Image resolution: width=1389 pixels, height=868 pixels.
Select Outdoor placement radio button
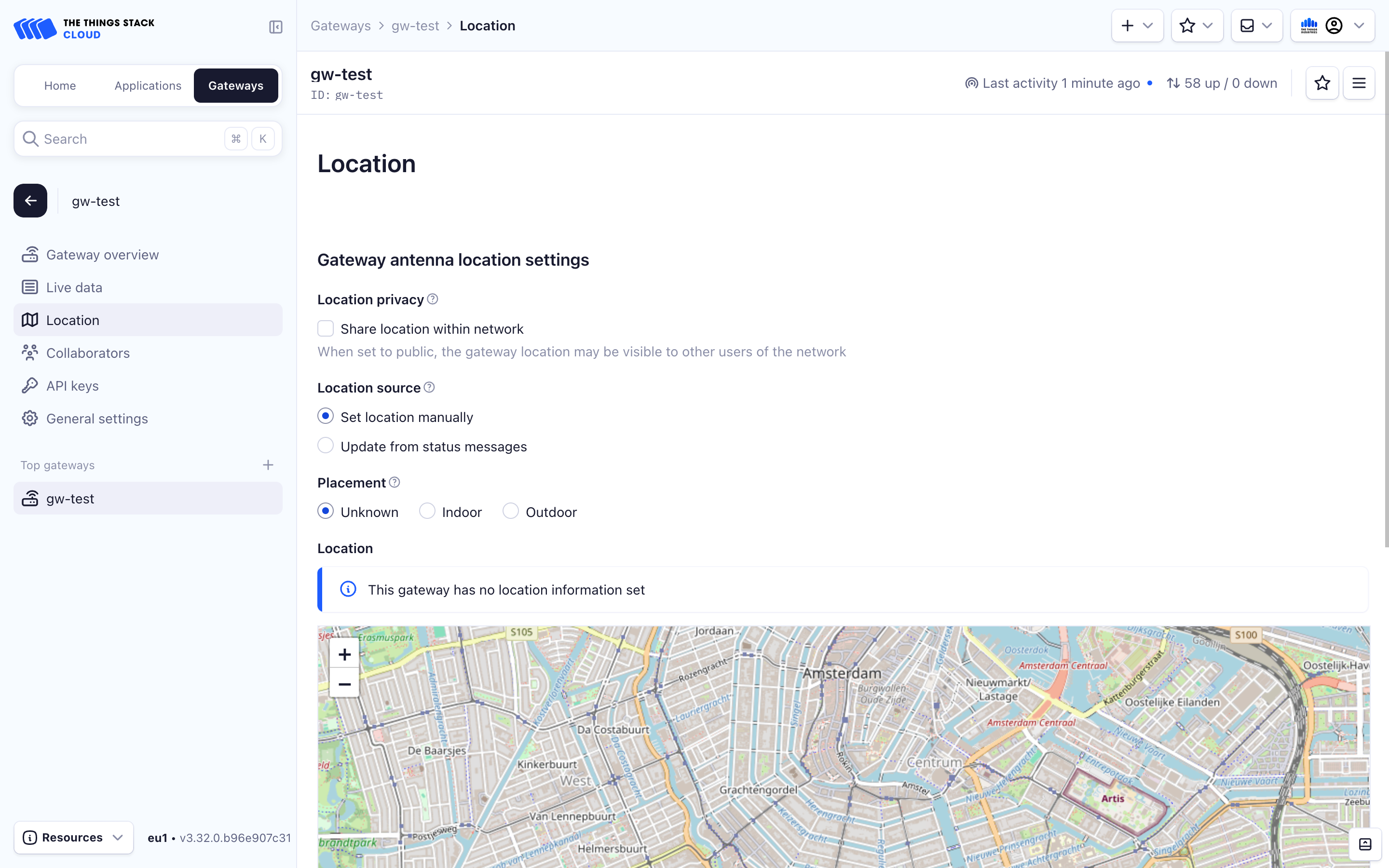pos(510,512)
